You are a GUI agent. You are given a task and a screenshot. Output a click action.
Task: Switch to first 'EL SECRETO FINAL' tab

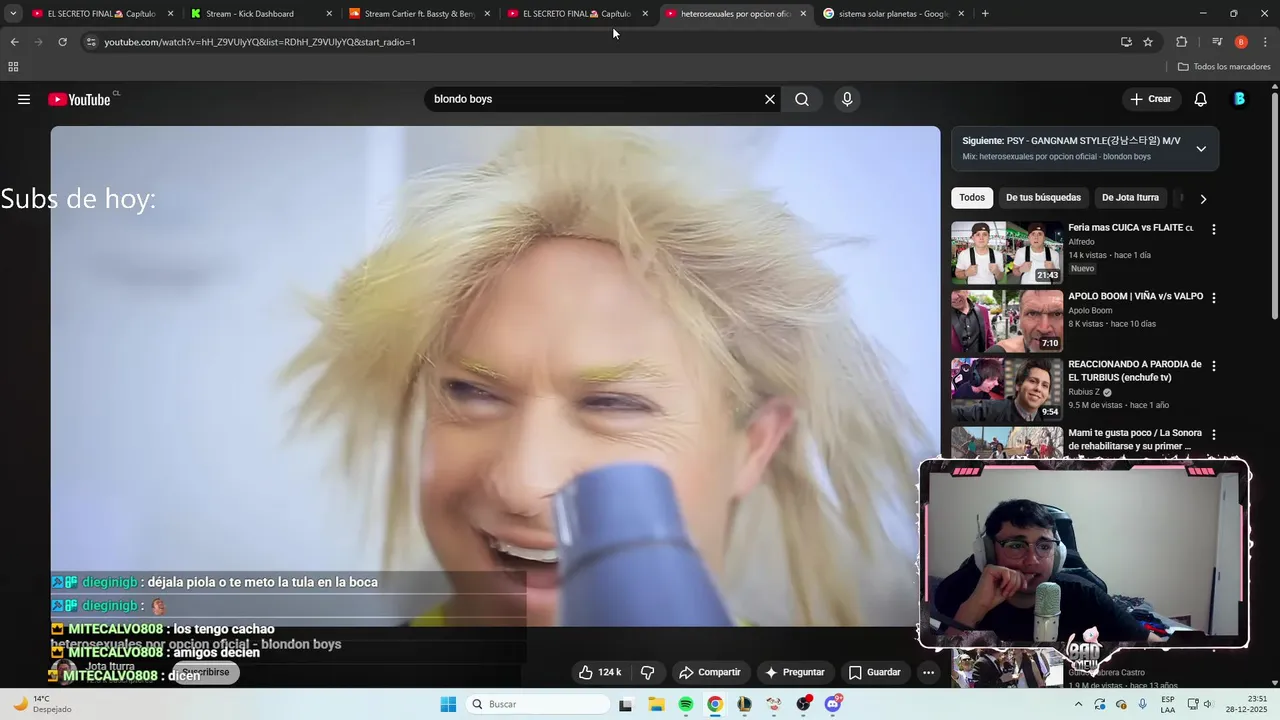[100, 14]
